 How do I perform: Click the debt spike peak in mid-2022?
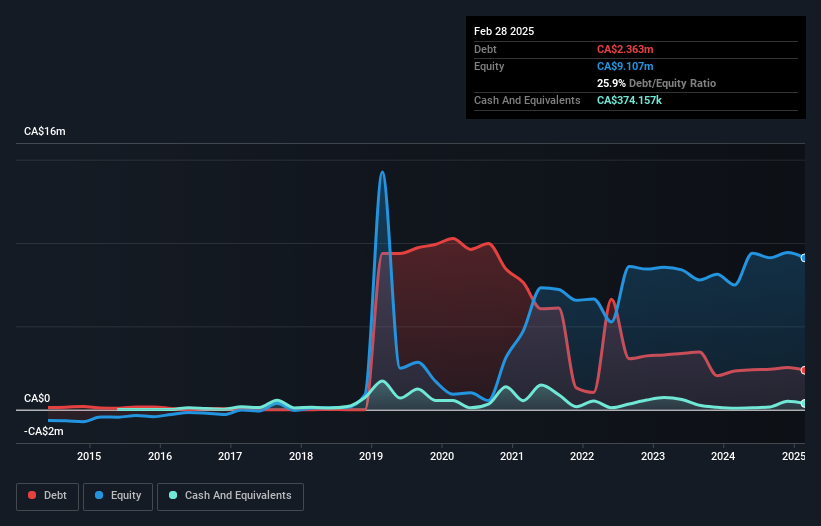pos(611,300)
